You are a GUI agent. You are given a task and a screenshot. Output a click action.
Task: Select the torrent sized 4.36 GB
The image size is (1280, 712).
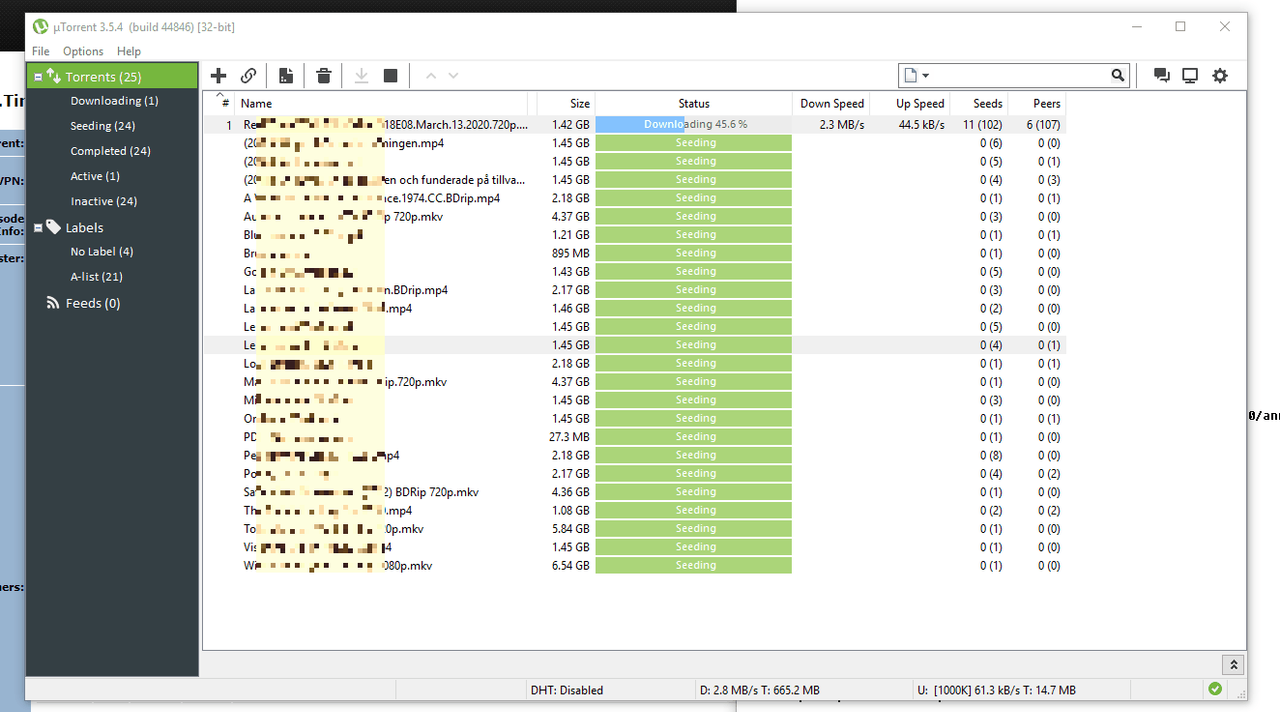coord(635,492)
